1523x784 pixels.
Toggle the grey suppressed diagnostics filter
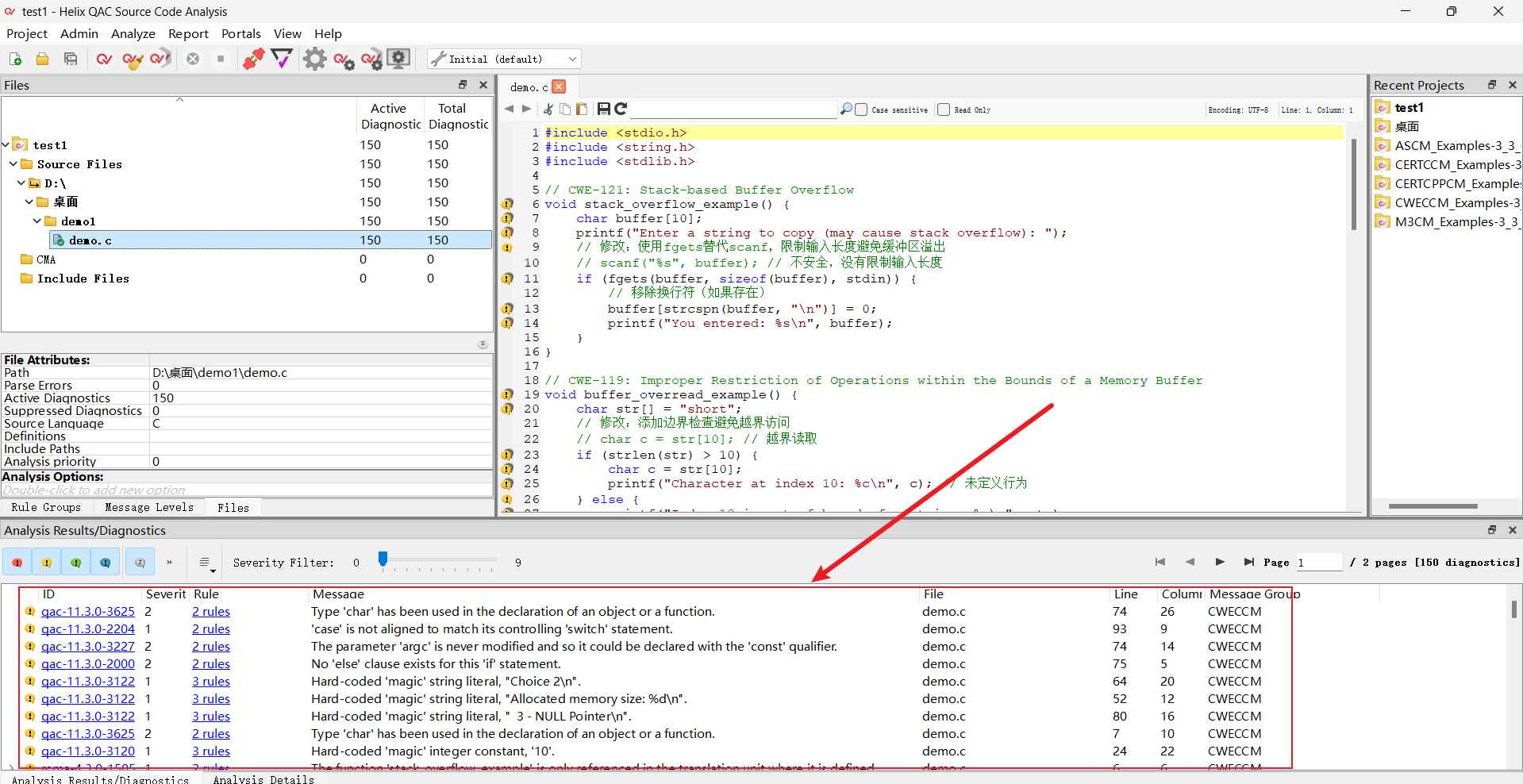pos(140,562)
